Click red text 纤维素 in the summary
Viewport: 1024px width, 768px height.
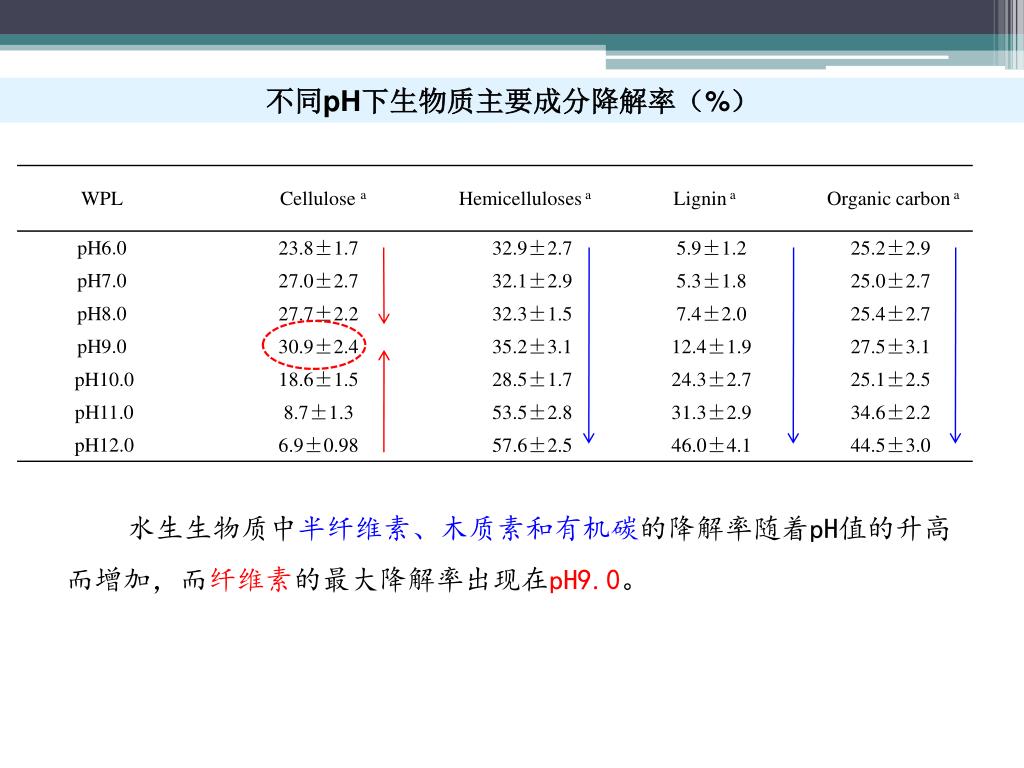pyautogui.click(x=249, y=579)
